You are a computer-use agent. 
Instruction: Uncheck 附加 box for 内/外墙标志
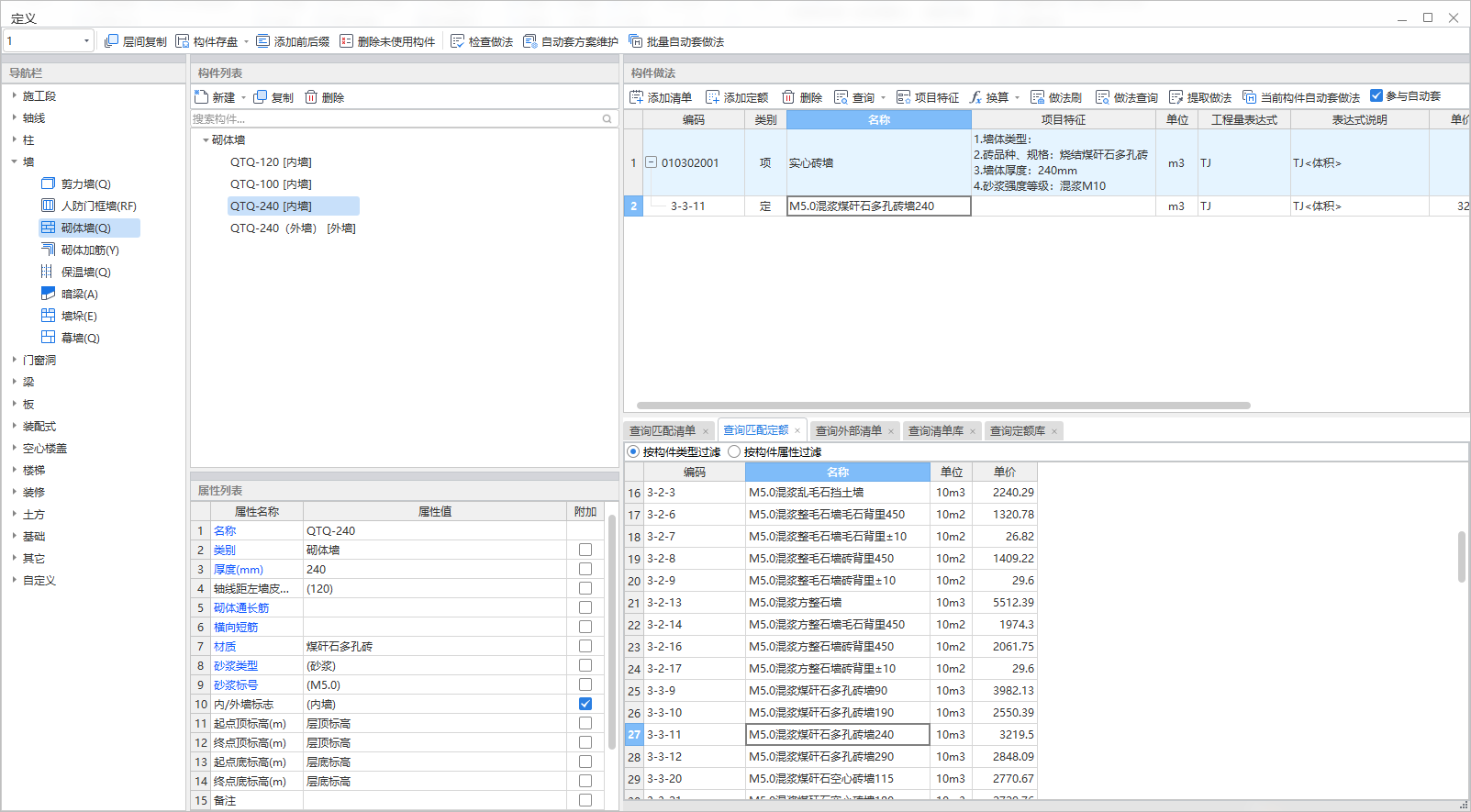tap(585, 704)
